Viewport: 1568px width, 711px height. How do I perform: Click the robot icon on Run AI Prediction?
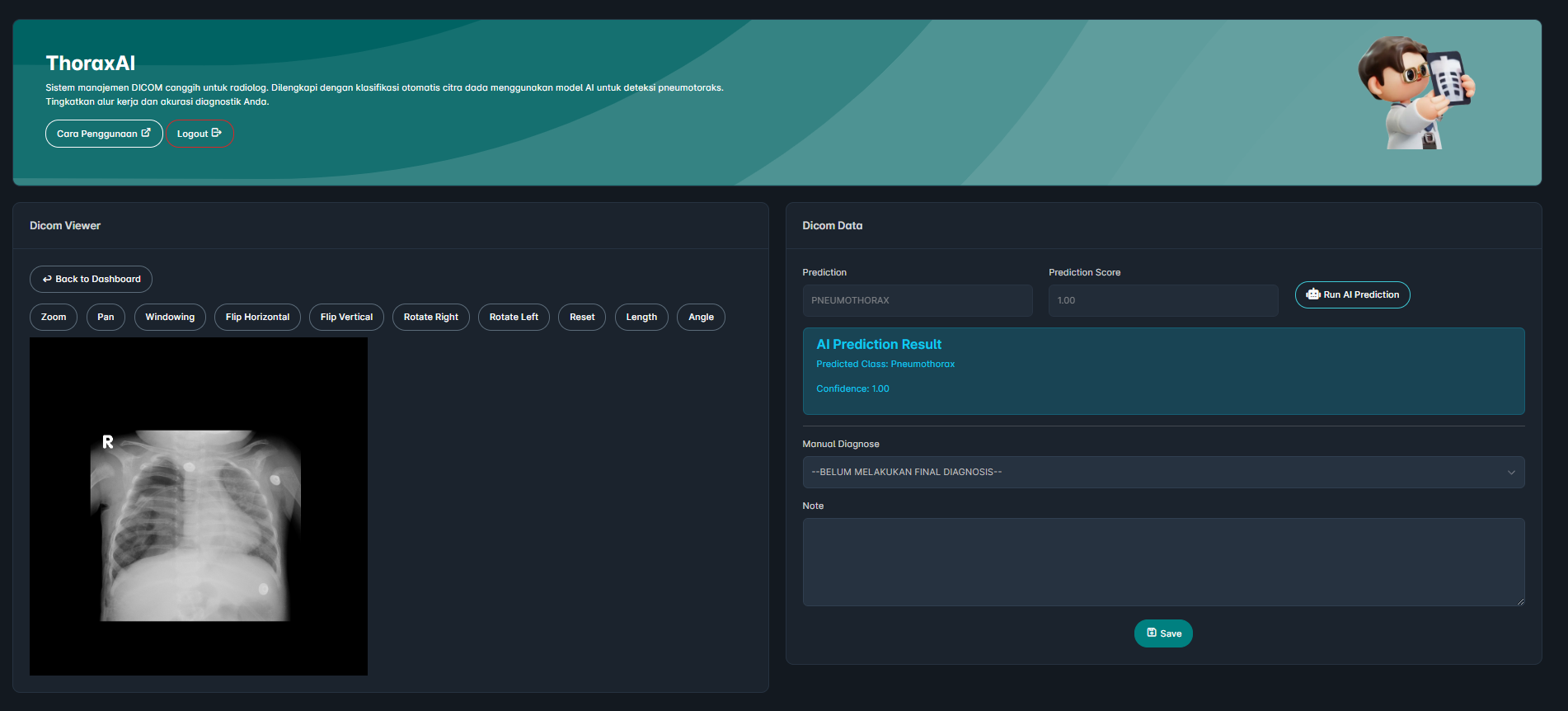tap(1313, 294)
